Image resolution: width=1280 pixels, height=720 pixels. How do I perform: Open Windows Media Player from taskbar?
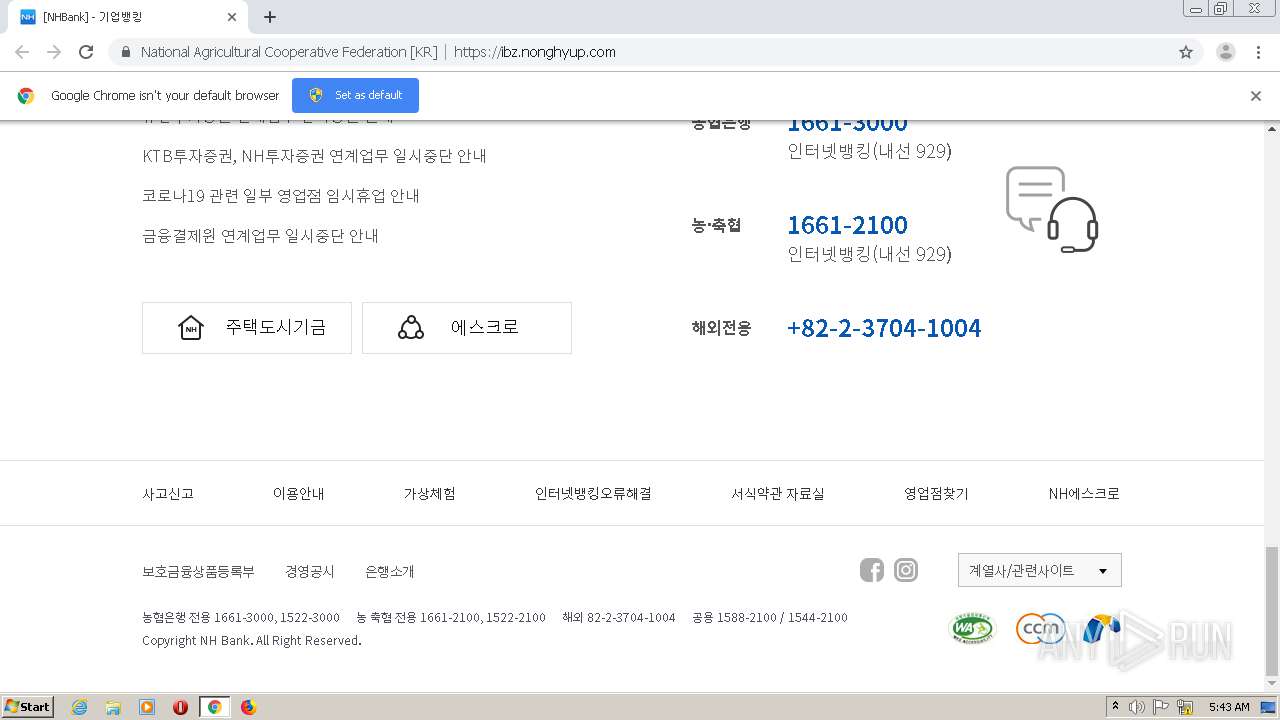[x=147, y=707]
